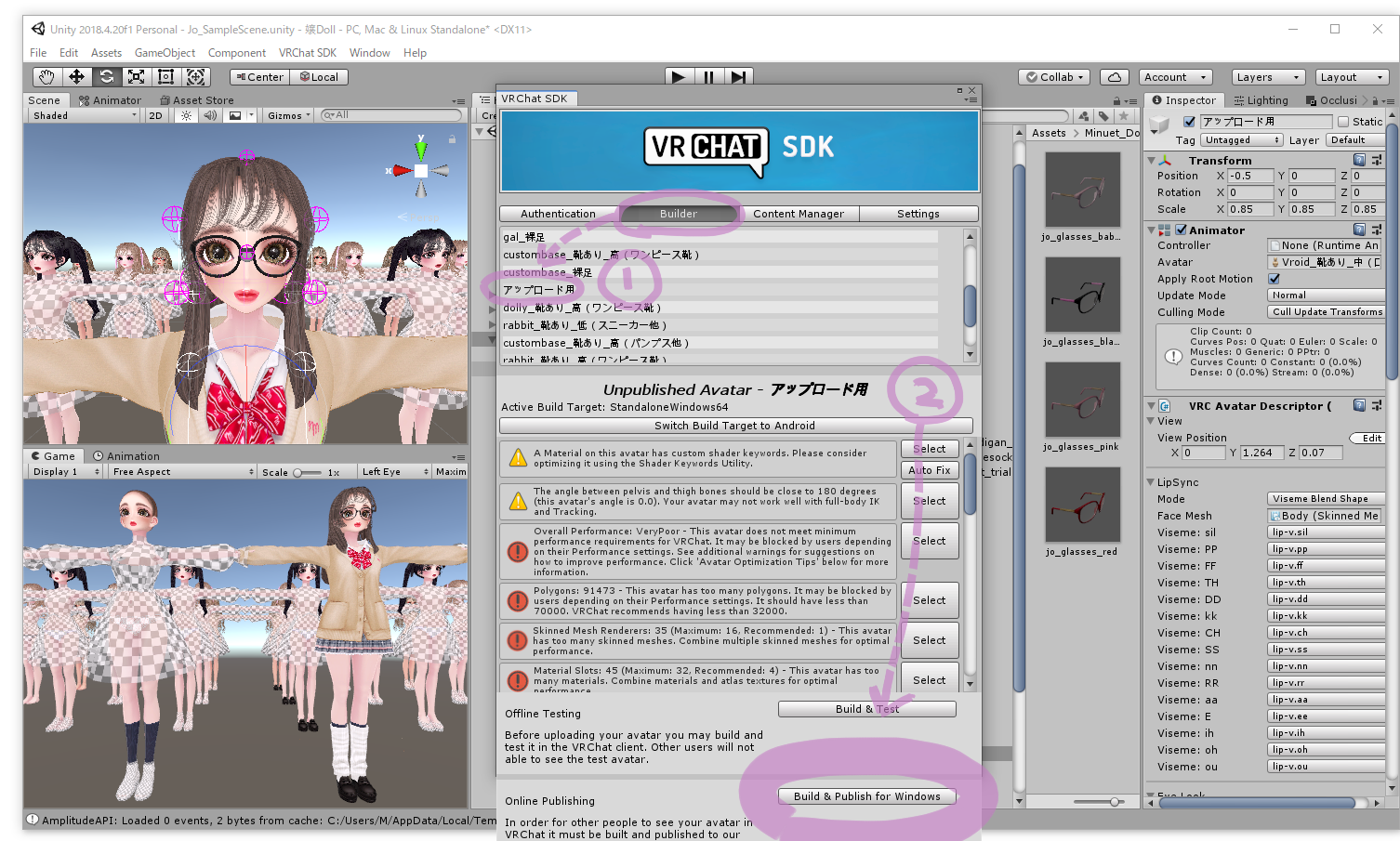Screen dimensions: 1400x841
Task: Switch to the Authentication tab
Action: tap(558, 214)
